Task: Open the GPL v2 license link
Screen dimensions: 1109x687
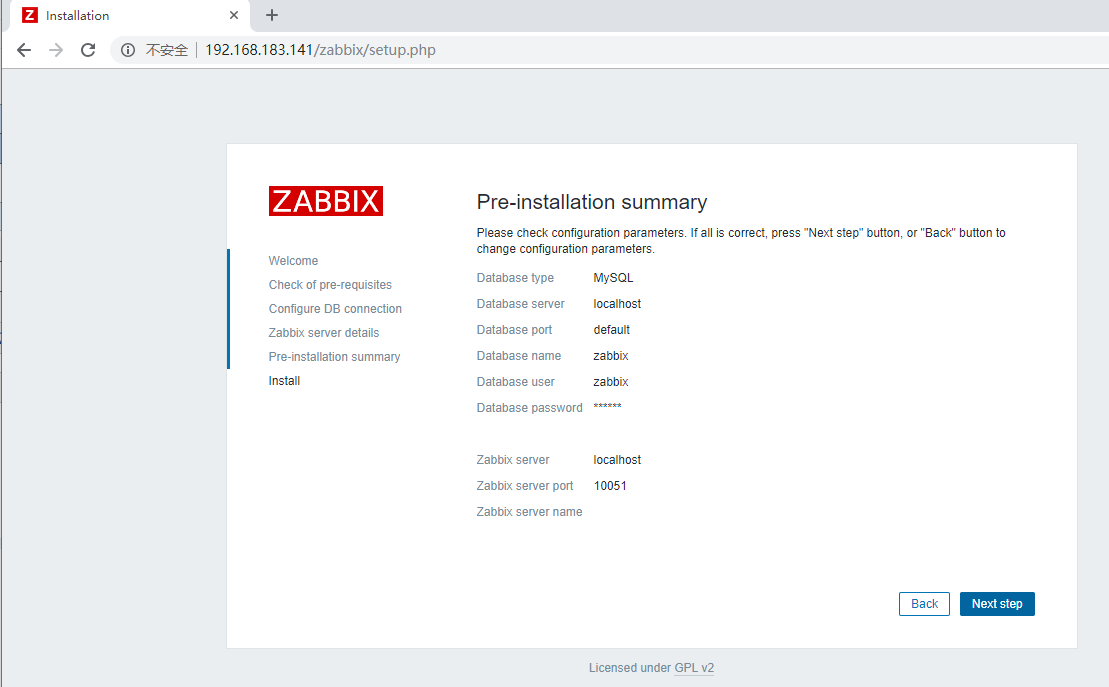Action: tap(694, 668)
